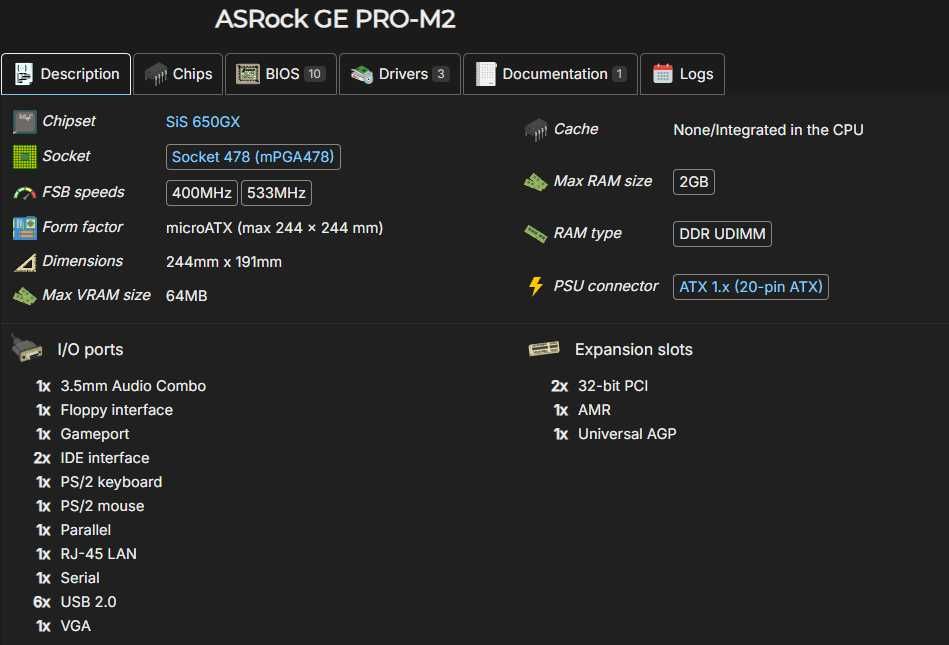Click the 244mm x 191mm dimensions value
949x645 pixels.
[x=224, y=262]
